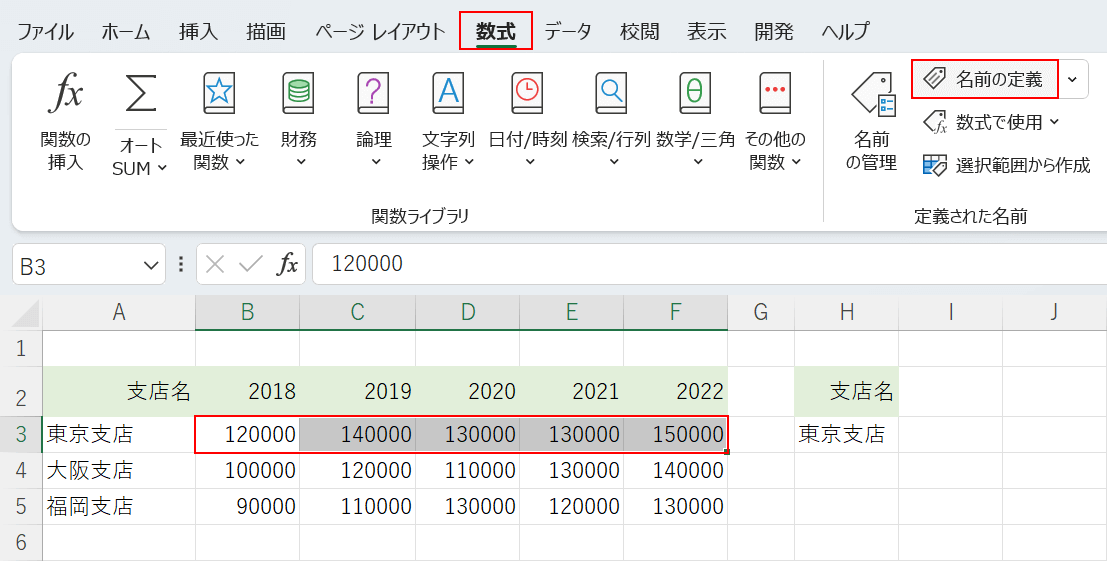This screenshot has width=1107, height=561.
Task: Switch to the データ tab
Action: [567, 31]
